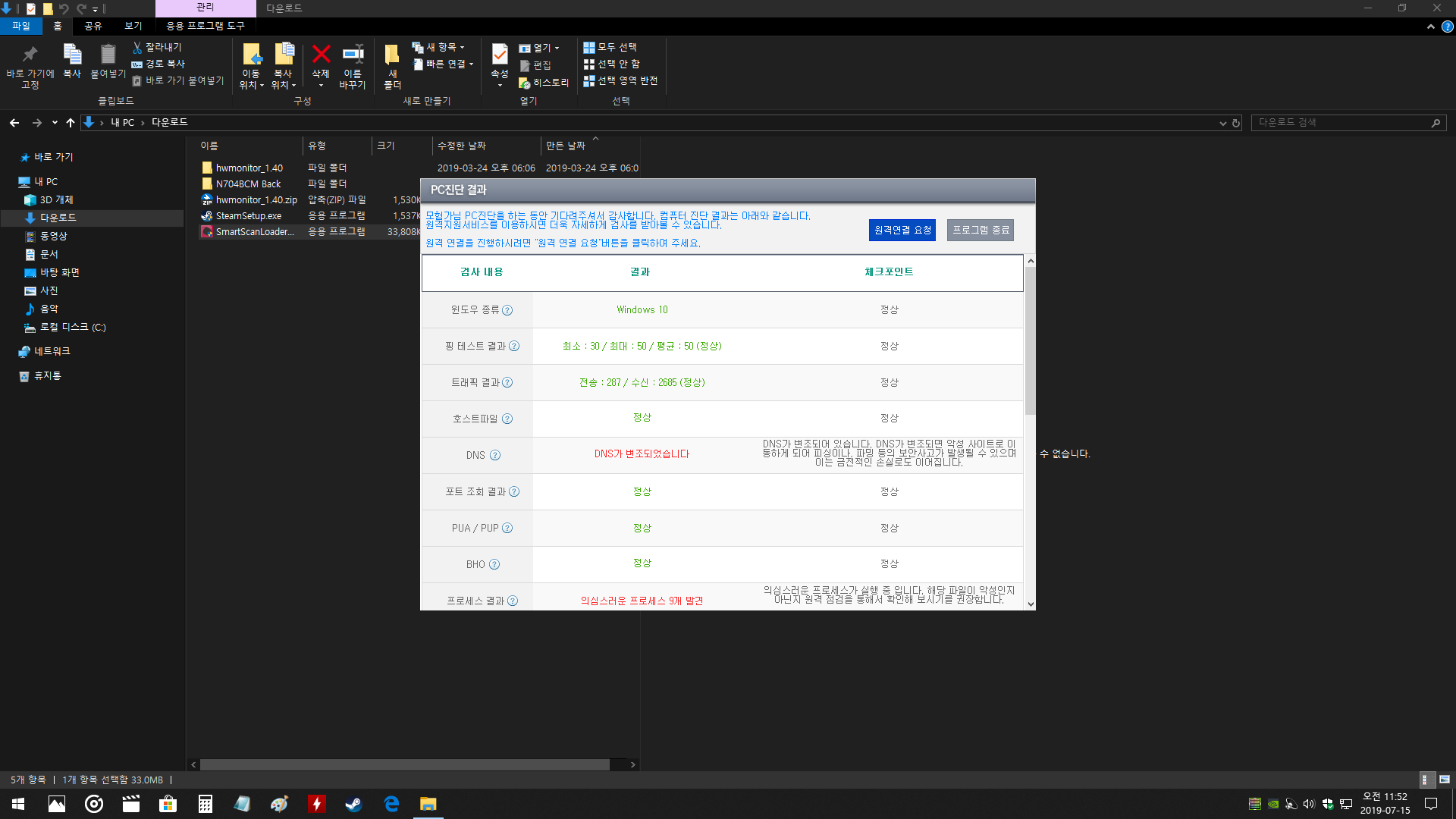The height and width of the screenshot is (819, 1456).
Task: Click help icon next to DNS row
Action: [495, 456]
